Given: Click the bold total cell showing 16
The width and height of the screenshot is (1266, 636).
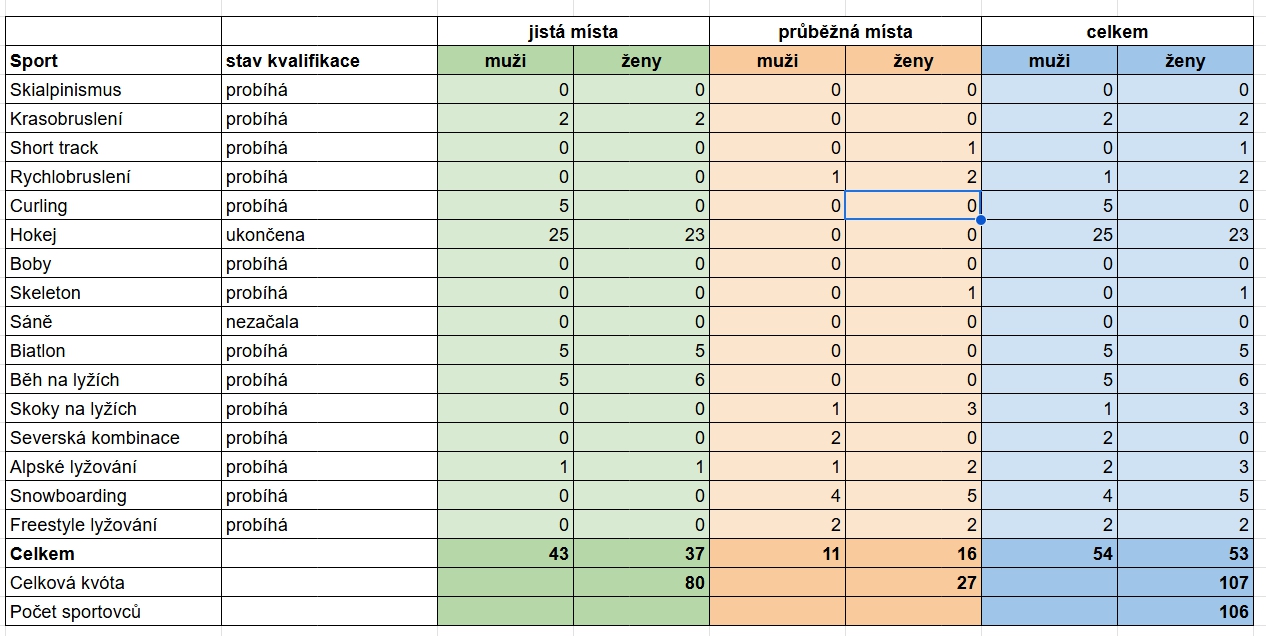Looking at the screenshot, I should 913,554.
